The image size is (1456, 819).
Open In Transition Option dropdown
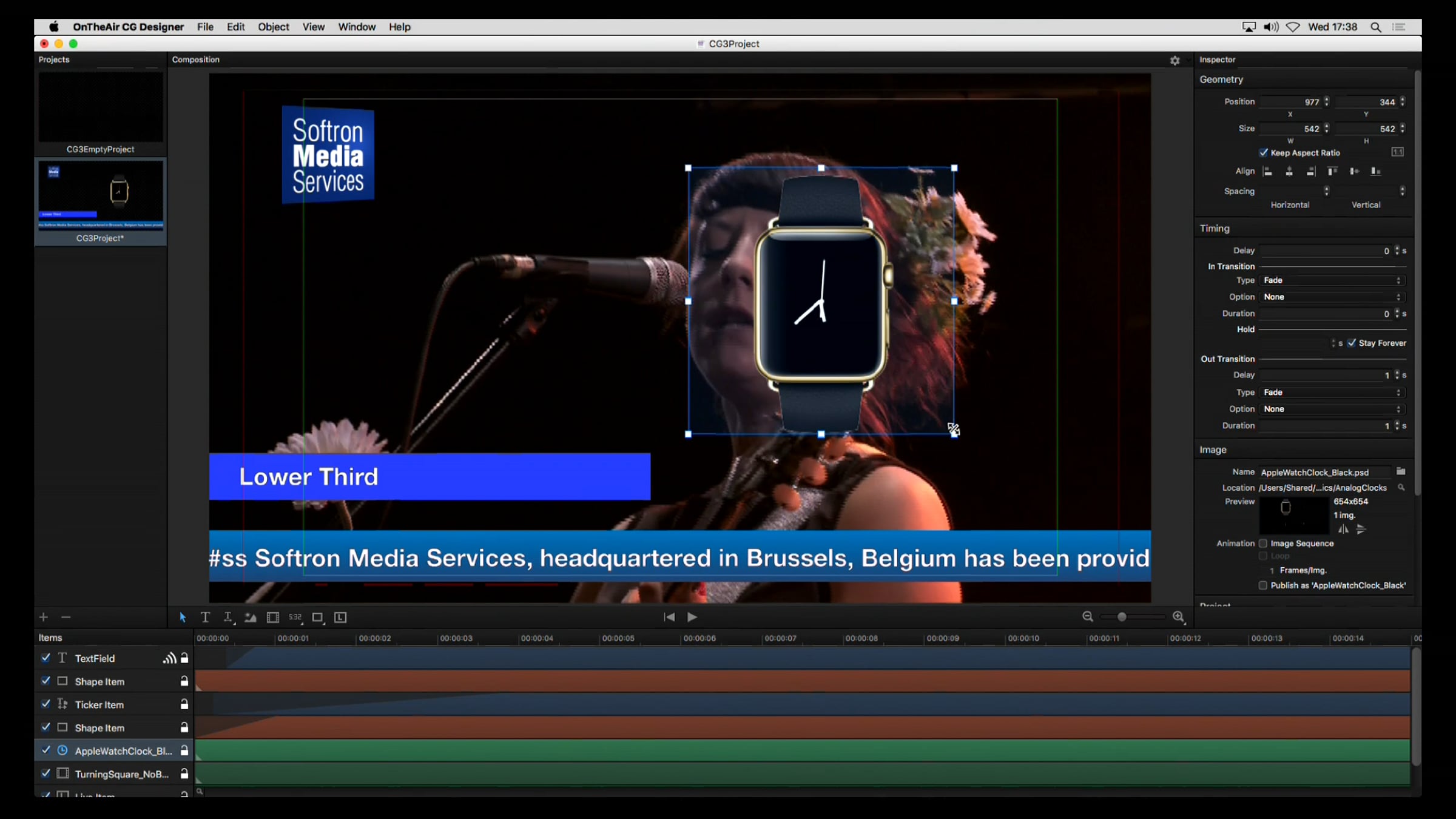1332,297
